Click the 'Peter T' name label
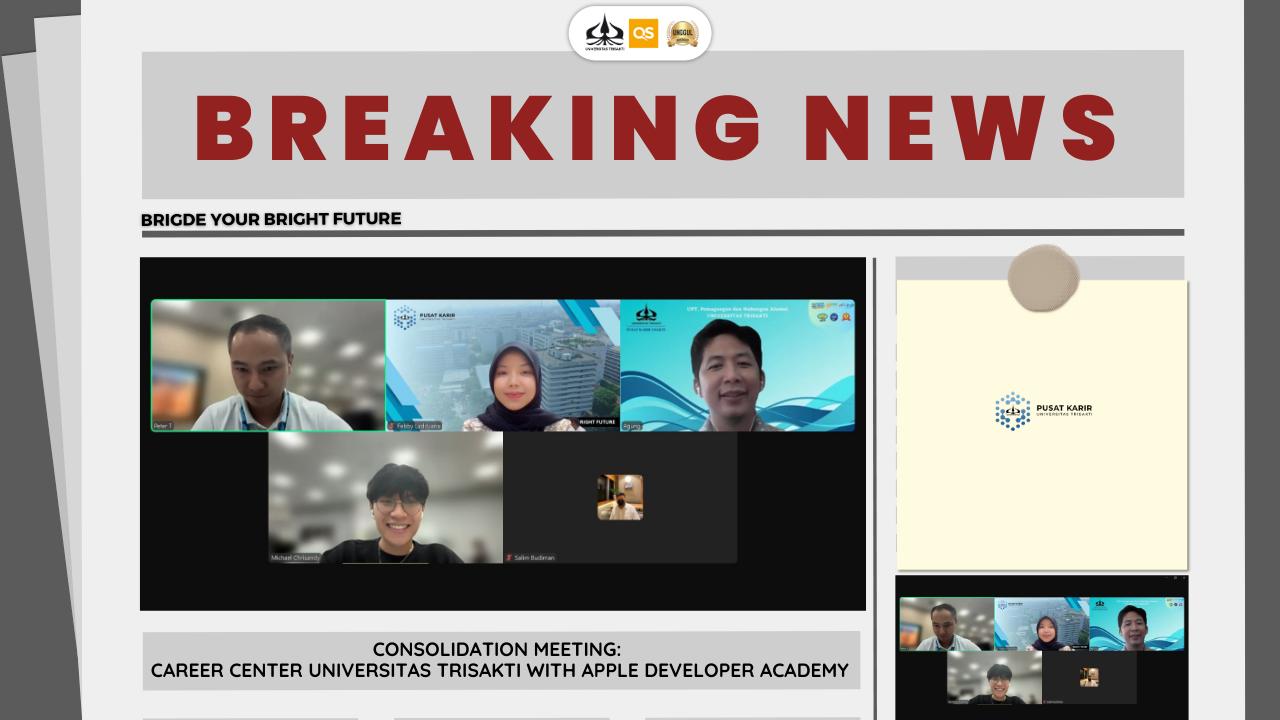This screenshot has width=1280, height=720. (x=162, y=425)
